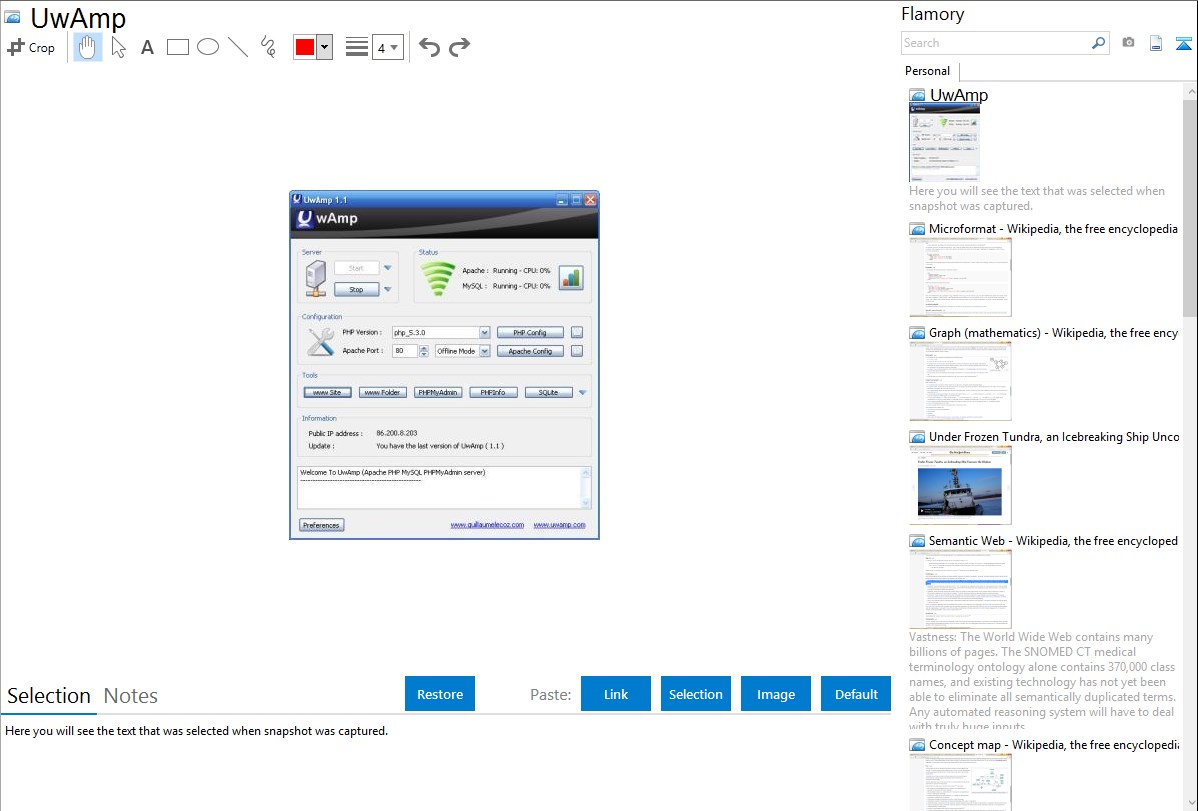The image size is (1198, 811).
Task: Click the SQLite tool button
Action: pos(549,392)
